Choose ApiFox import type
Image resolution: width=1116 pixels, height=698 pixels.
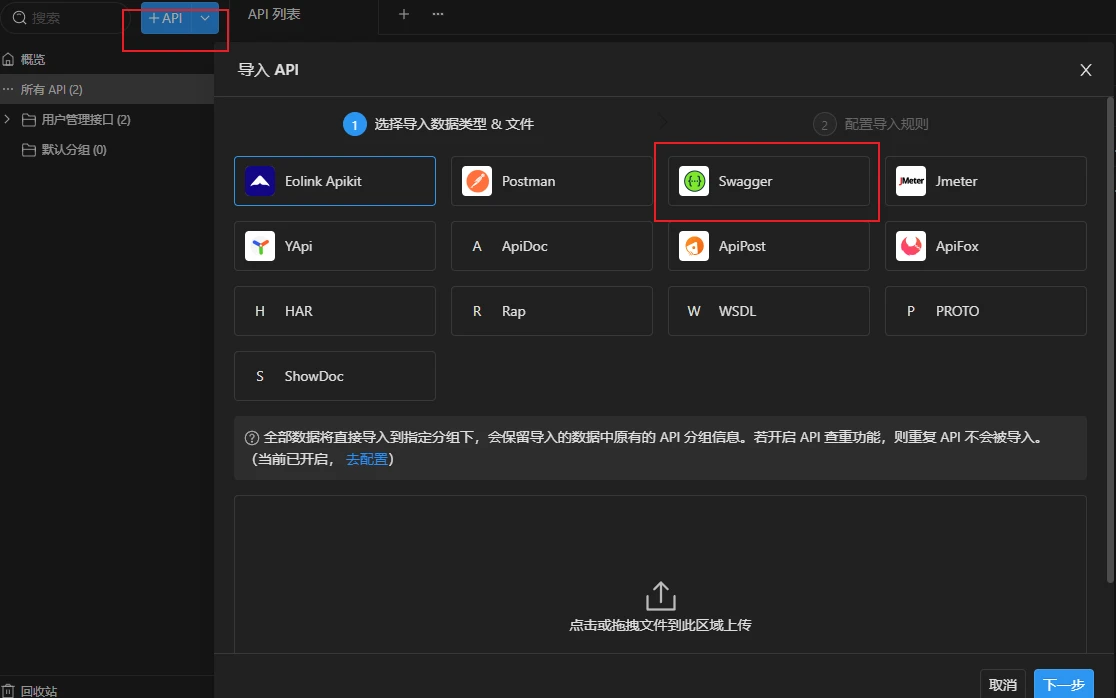pyautogui.click(x=986, y=246)
